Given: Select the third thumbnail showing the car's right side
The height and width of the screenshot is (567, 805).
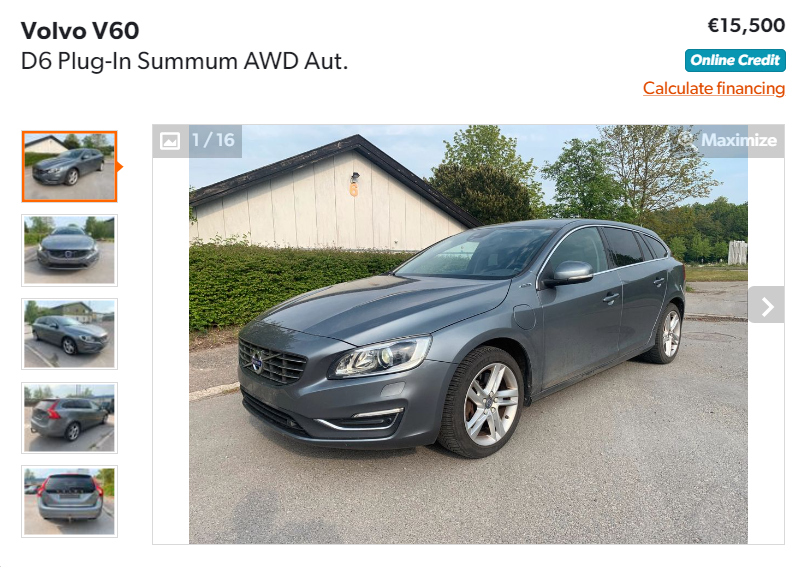Looking at the screenshot, I should click(x=69, y=334).
